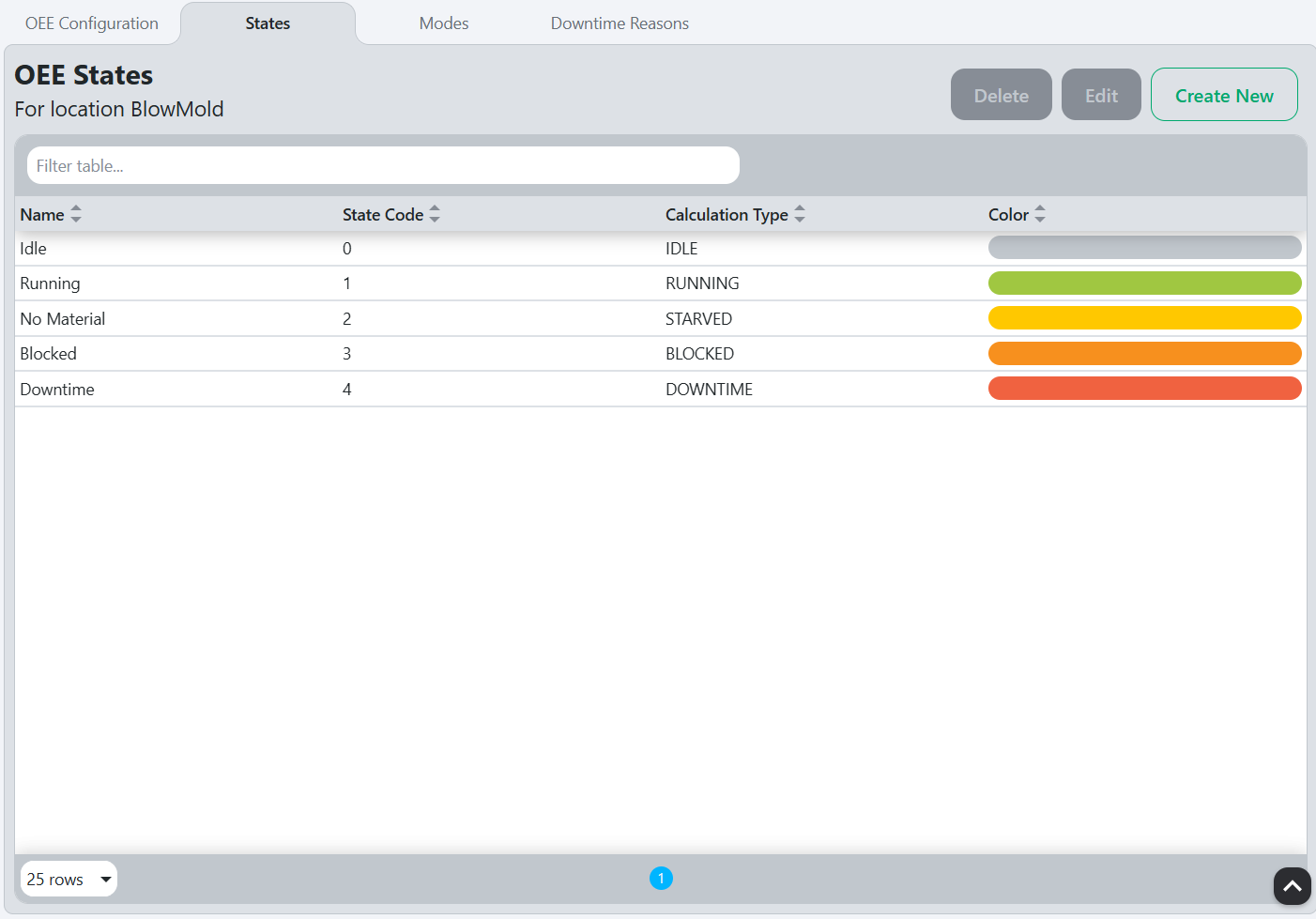Image resolution: width=1316 pixels, height=919 pixels.
Task: Click state code 2 cell
Action: (x=347, y=319)
